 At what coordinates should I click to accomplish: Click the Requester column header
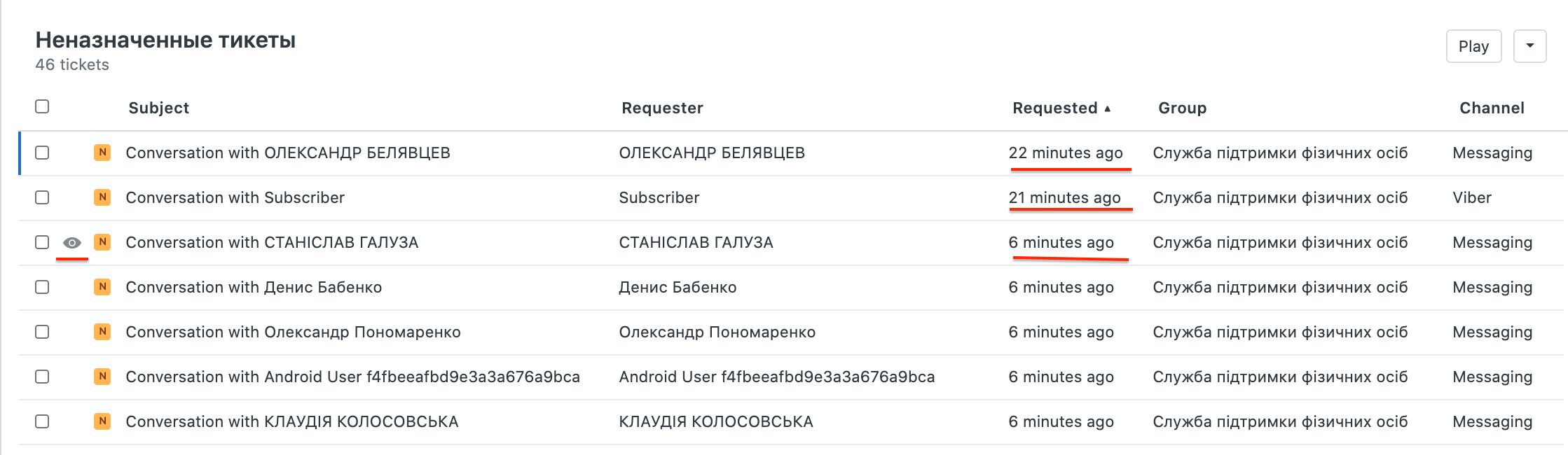coord(662,108)
